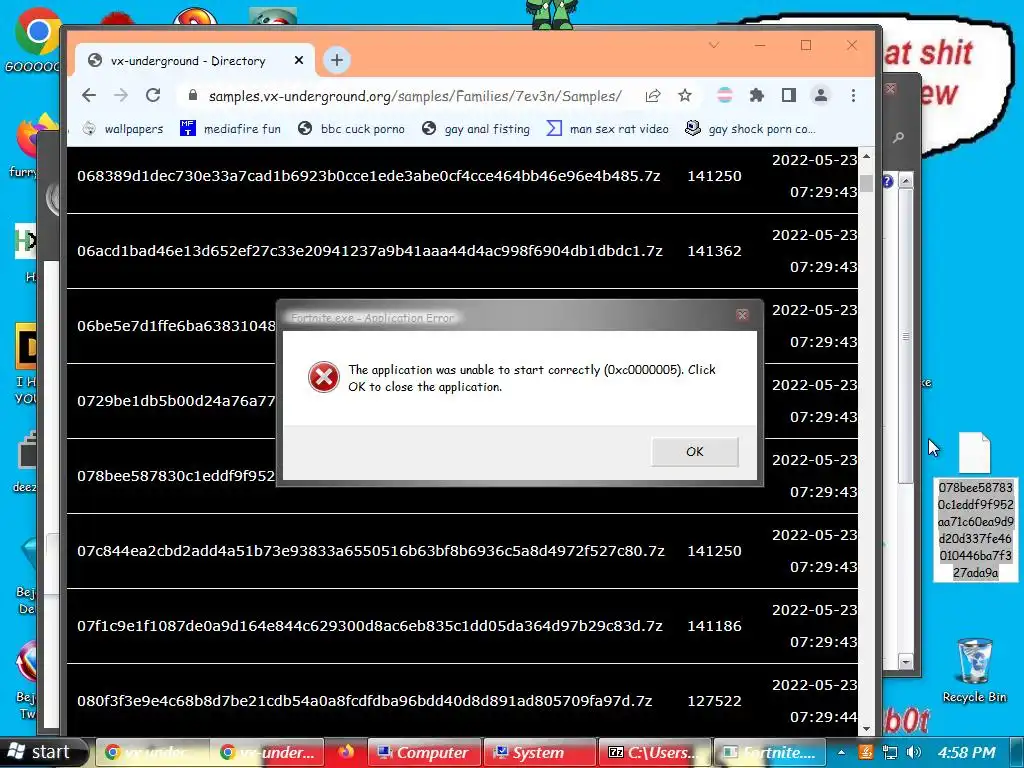
Task: Toggle the Chrome side panel
Action: click(x=788, y=95)
